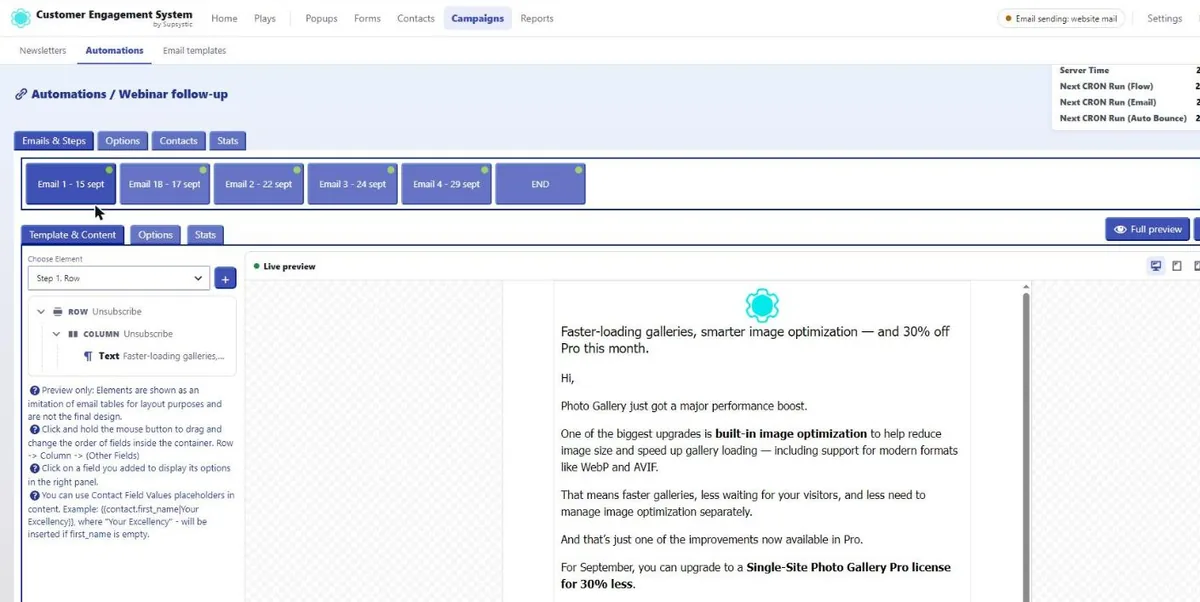Select automation-level Options tab beside Emails & Steps
The height and width of the screenshot is (602, 1200).
(x=123, y=141)
